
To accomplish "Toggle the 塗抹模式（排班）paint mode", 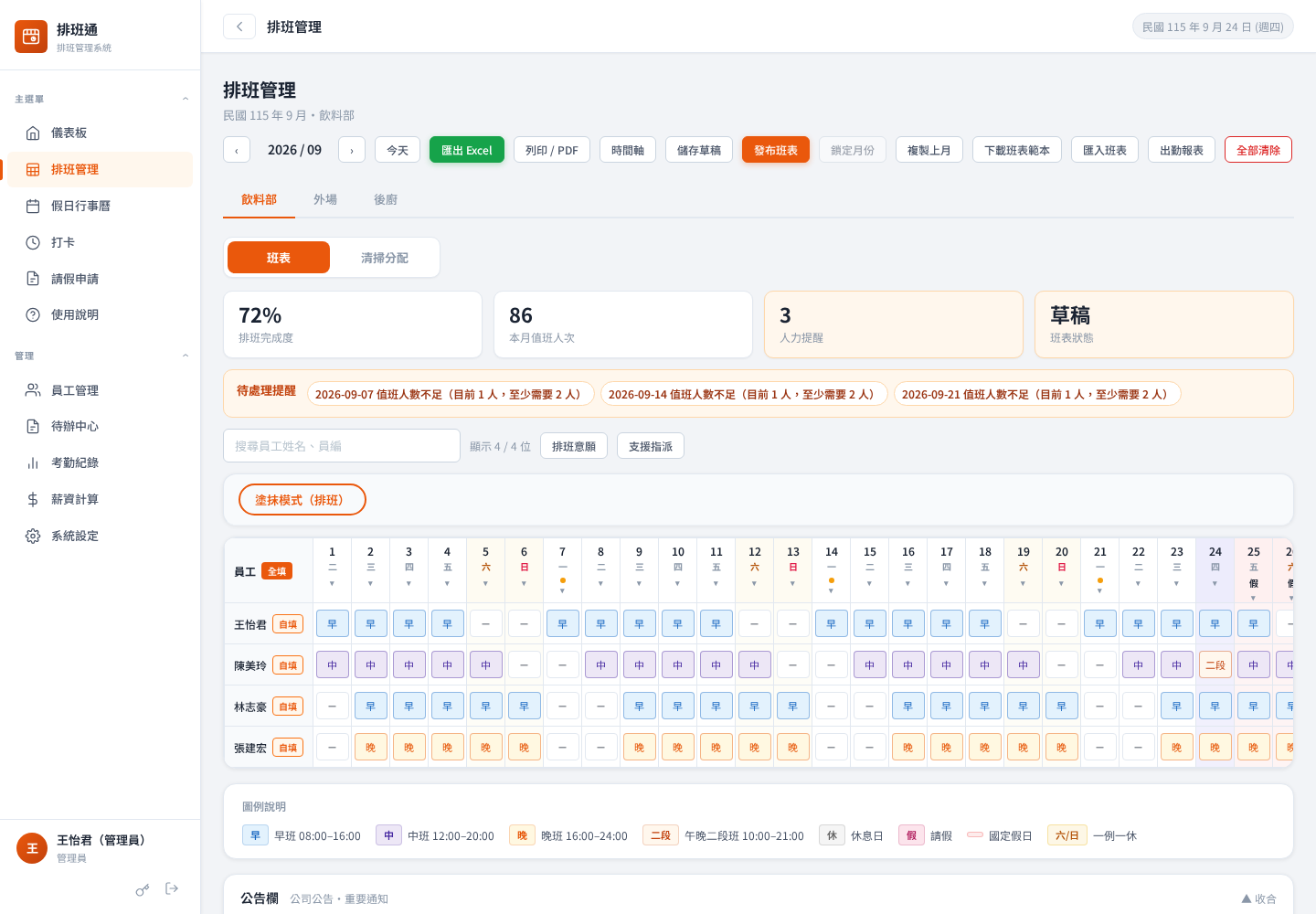I will (302, 500).
